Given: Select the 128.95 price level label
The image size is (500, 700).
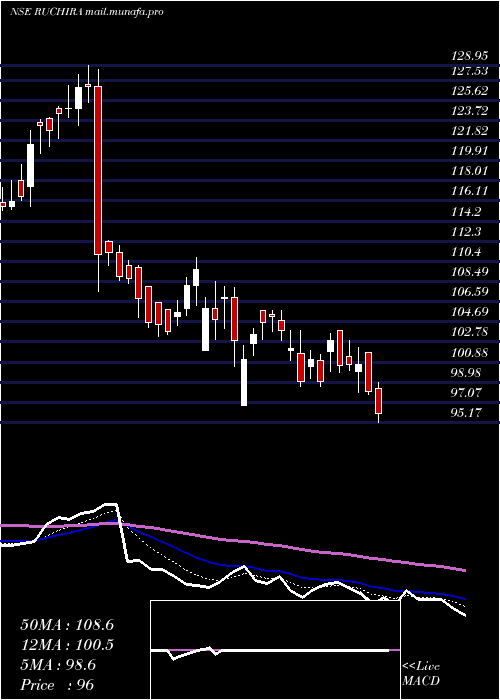Looking at the screenshot, I should tap(469, 56).
